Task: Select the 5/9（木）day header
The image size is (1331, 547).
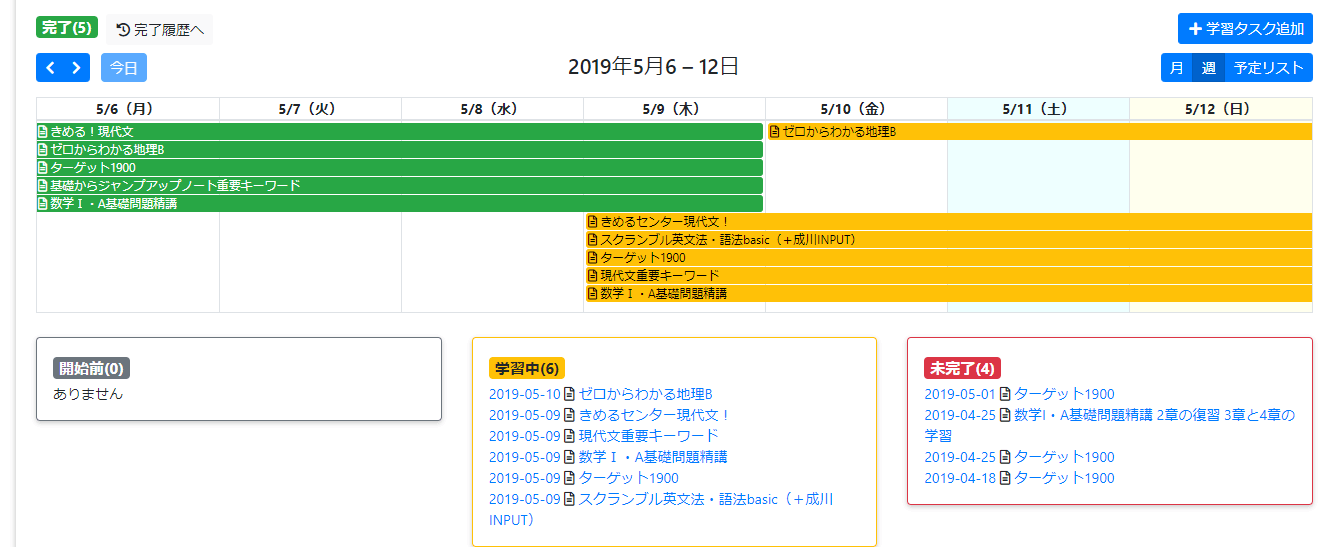Action: pyautogui.click(x=674, y=109)
